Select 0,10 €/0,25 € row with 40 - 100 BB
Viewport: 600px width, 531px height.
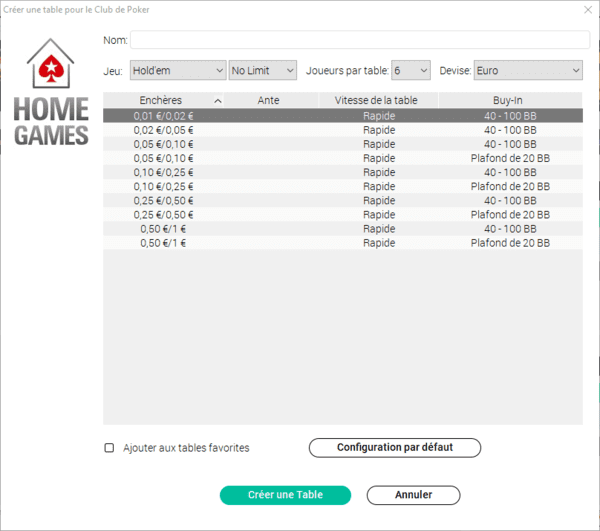click(343, 173)
